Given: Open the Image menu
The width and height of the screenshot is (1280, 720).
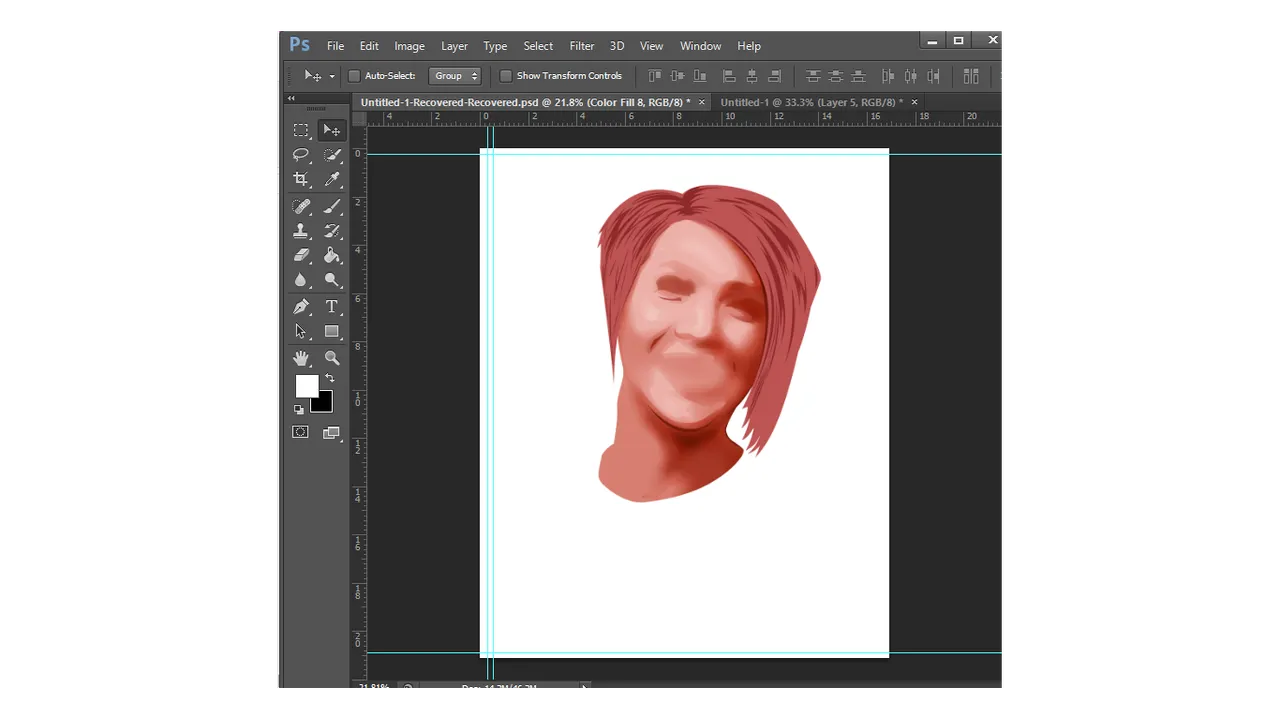Looking at the screenshot, I should click(409, 46).
